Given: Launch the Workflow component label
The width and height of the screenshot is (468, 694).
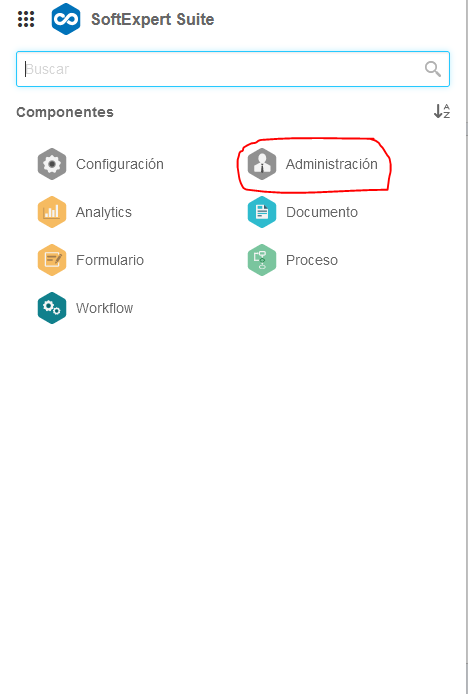Looking at the screenshot, I should coord(104,308).
